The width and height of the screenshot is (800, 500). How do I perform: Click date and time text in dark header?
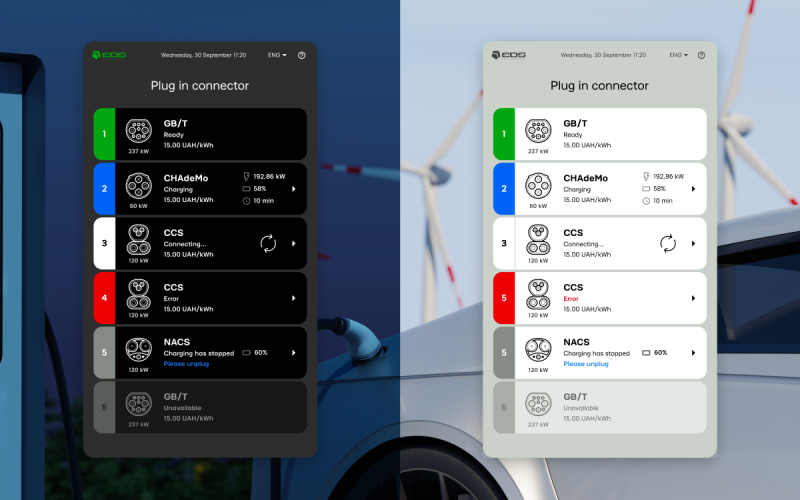pos(204,55)
